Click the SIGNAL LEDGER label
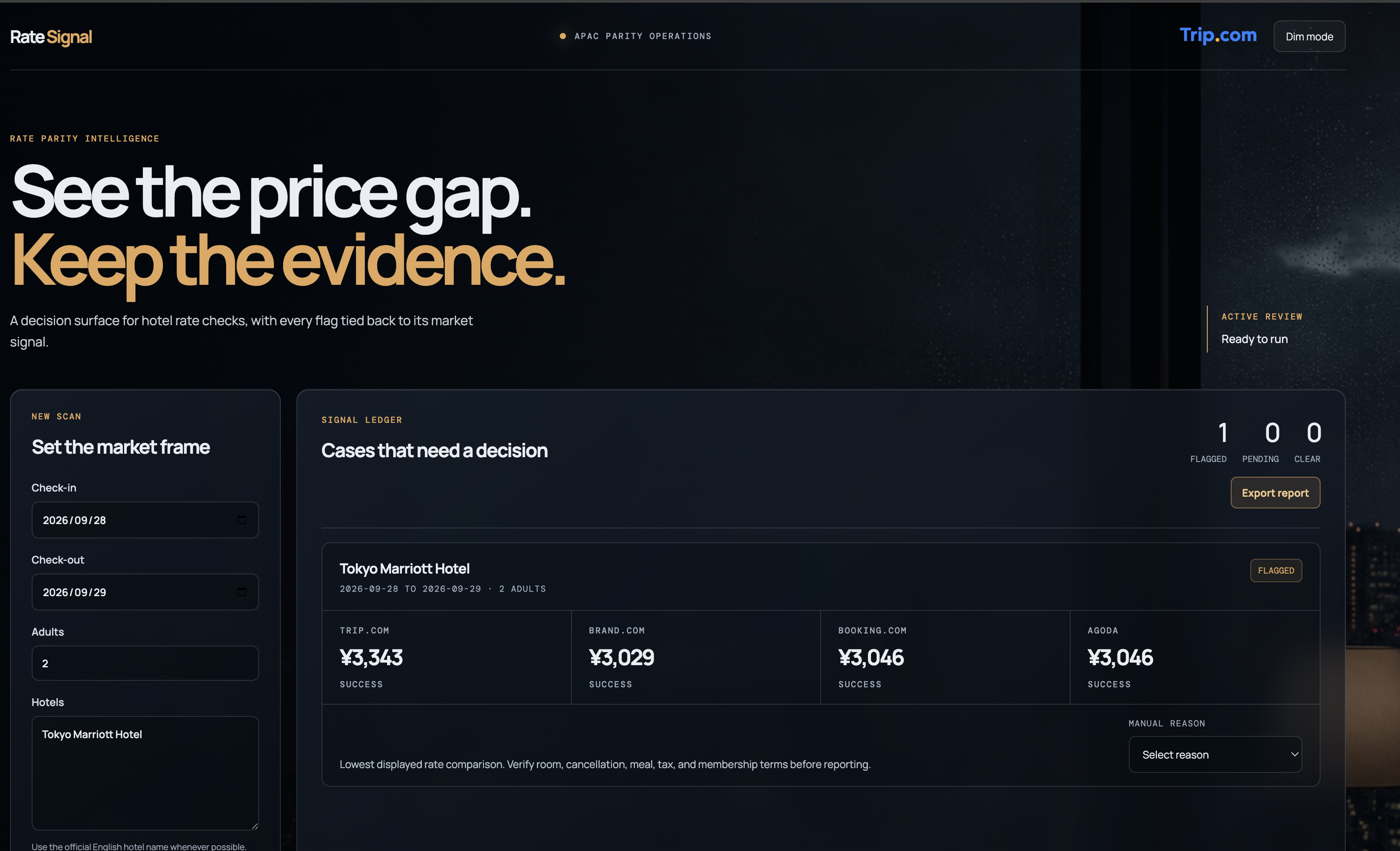1400x851 pixels. (362, 419)
